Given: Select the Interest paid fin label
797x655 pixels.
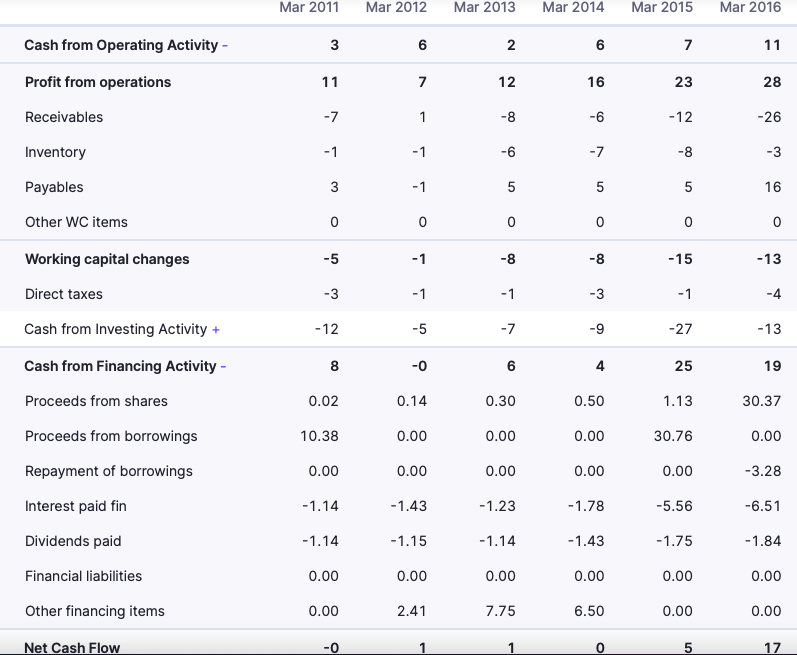Looking at the screenshot, I should [76, 506].
